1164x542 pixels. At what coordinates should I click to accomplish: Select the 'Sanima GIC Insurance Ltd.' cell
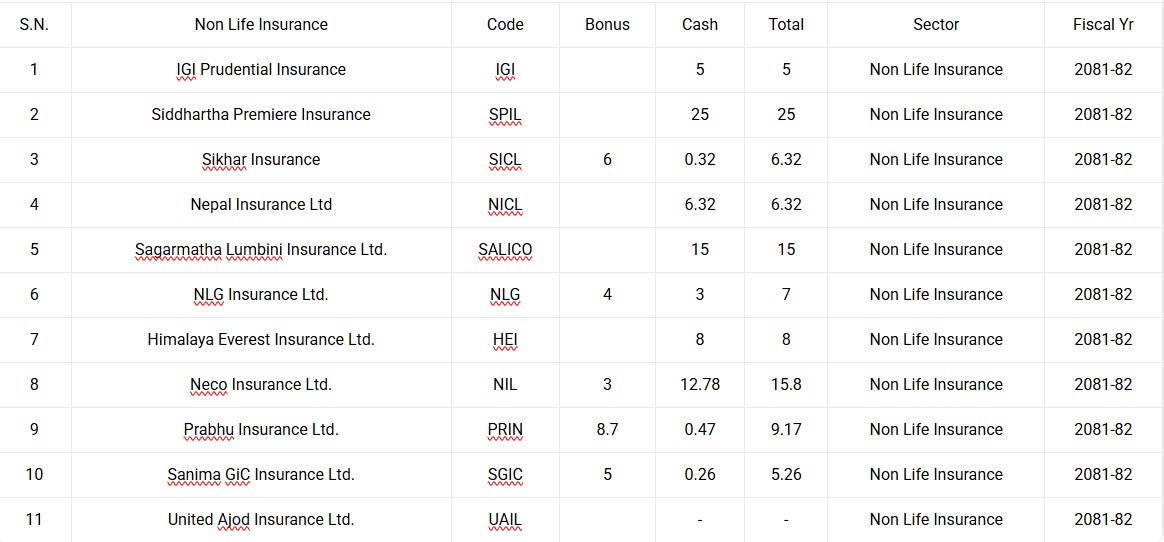tap(261, 474)
